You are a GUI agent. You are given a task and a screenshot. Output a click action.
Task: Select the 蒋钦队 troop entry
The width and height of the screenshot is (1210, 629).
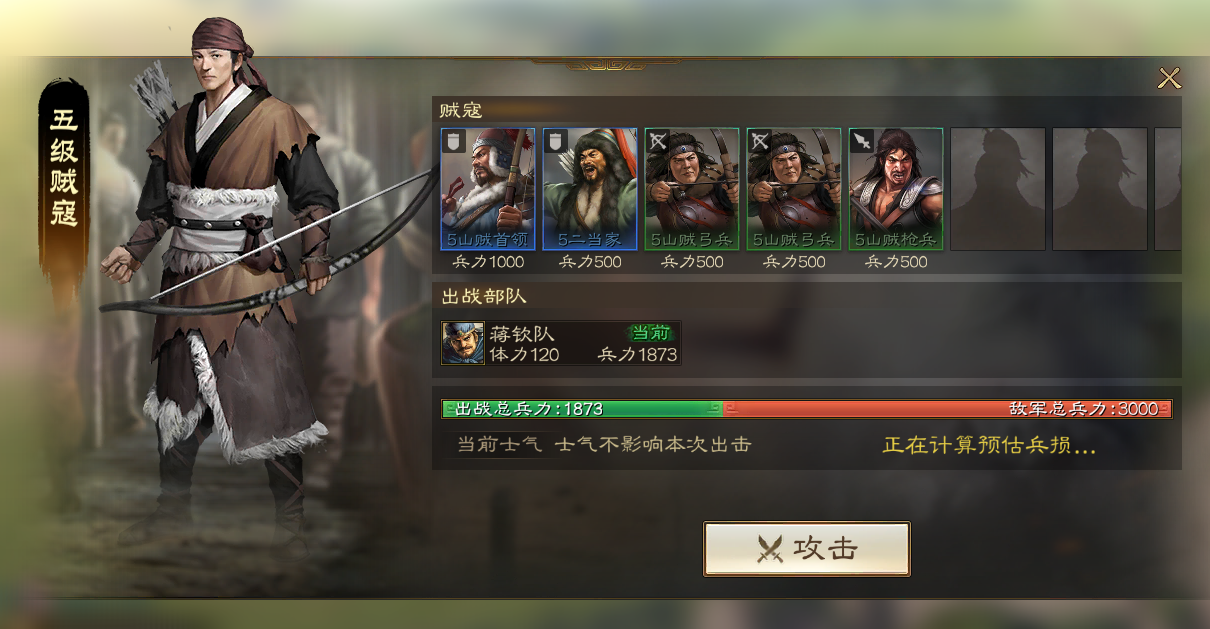click(561, 343)
